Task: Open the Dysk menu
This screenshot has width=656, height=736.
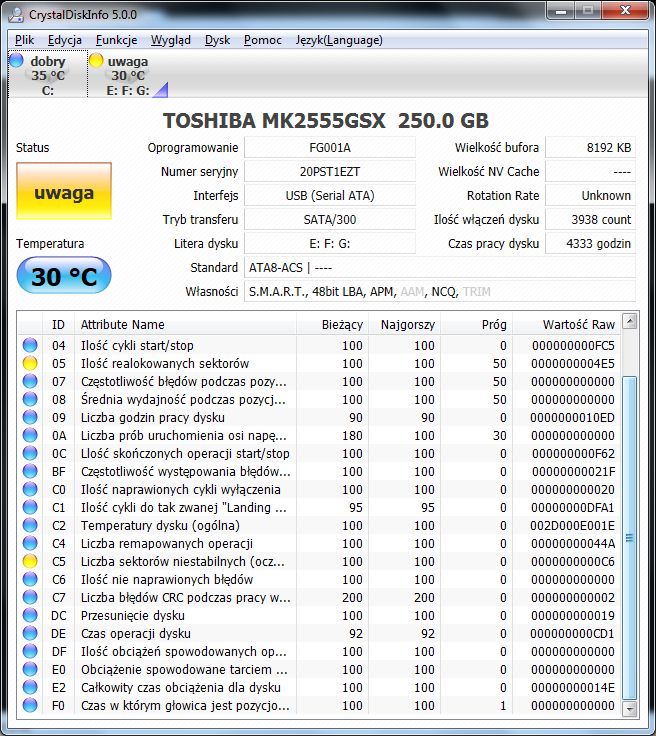Action: [x=217, y=40]
